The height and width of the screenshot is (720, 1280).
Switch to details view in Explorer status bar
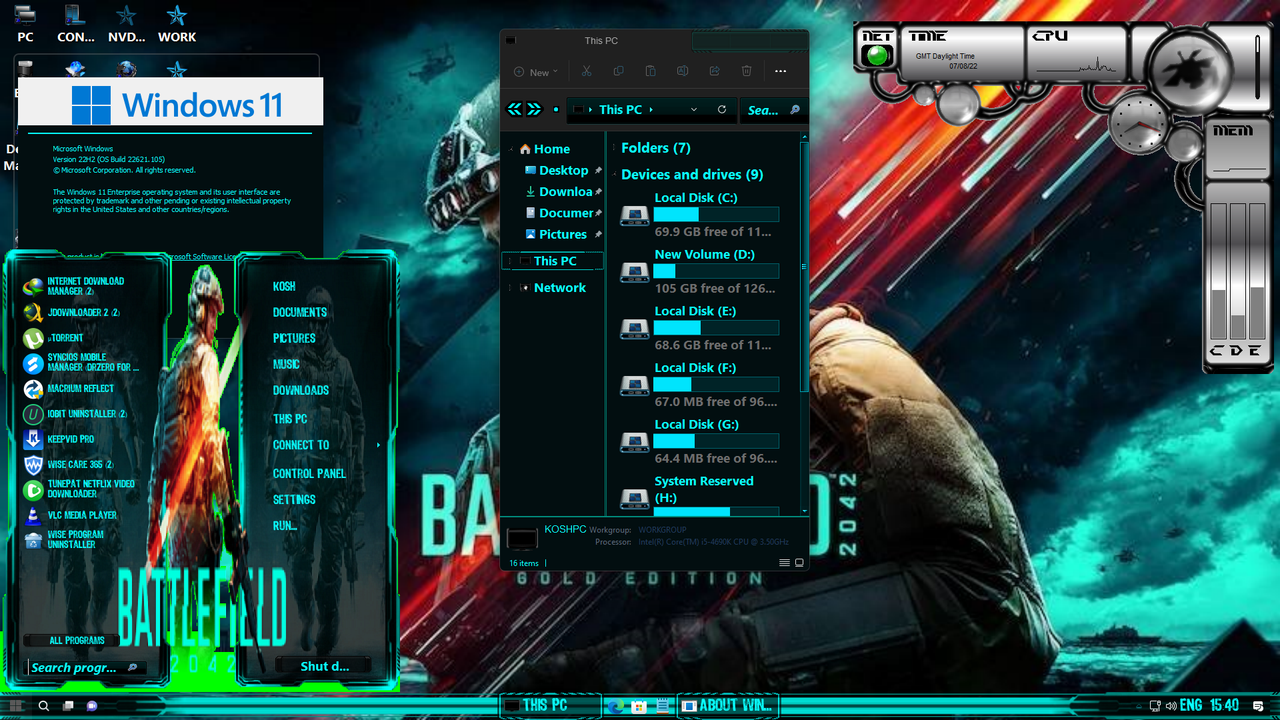784,563
